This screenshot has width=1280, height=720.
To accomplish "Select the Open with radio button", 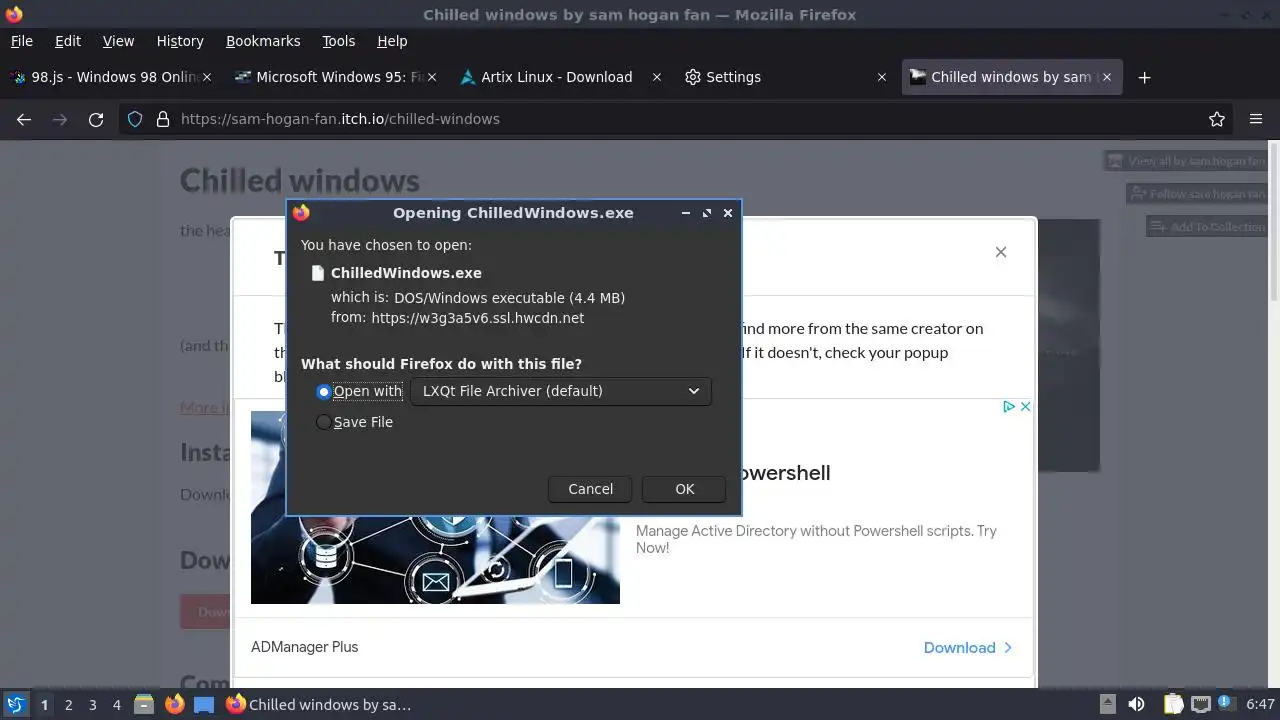I will click(x=323, y=392).
